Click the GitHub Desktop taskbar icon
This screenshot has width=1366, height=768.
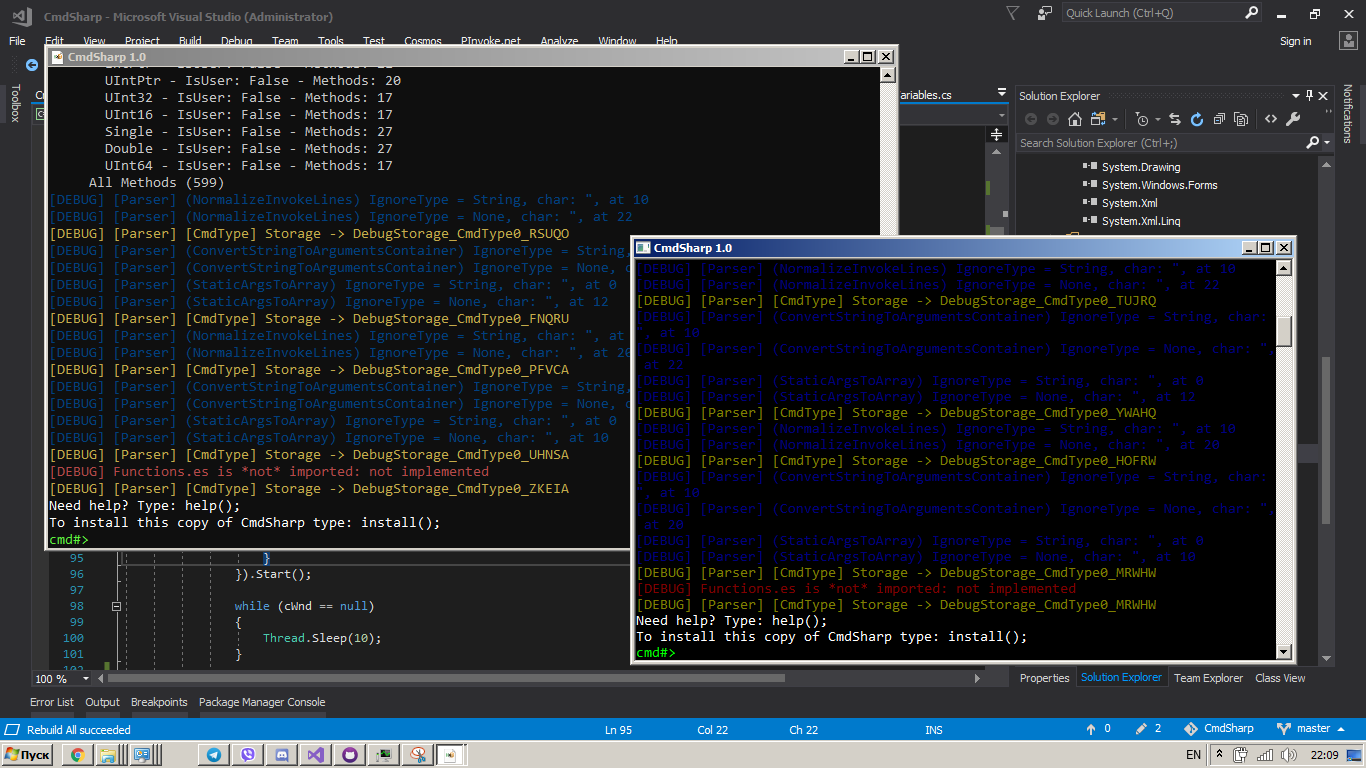coord(350,755)
